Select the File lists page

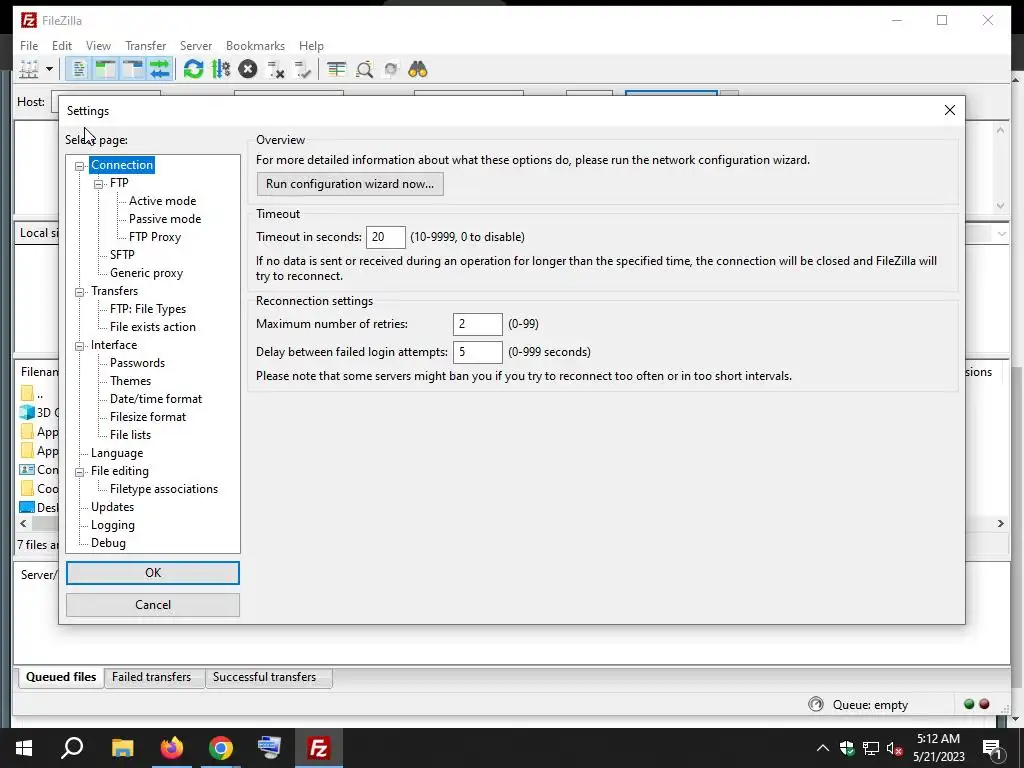point(131,434)
